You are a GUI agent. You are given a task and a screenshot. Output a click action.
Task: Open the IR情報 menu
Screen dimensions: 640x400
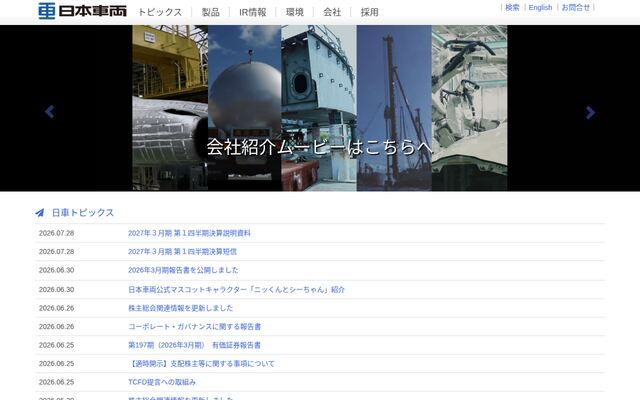253,12
